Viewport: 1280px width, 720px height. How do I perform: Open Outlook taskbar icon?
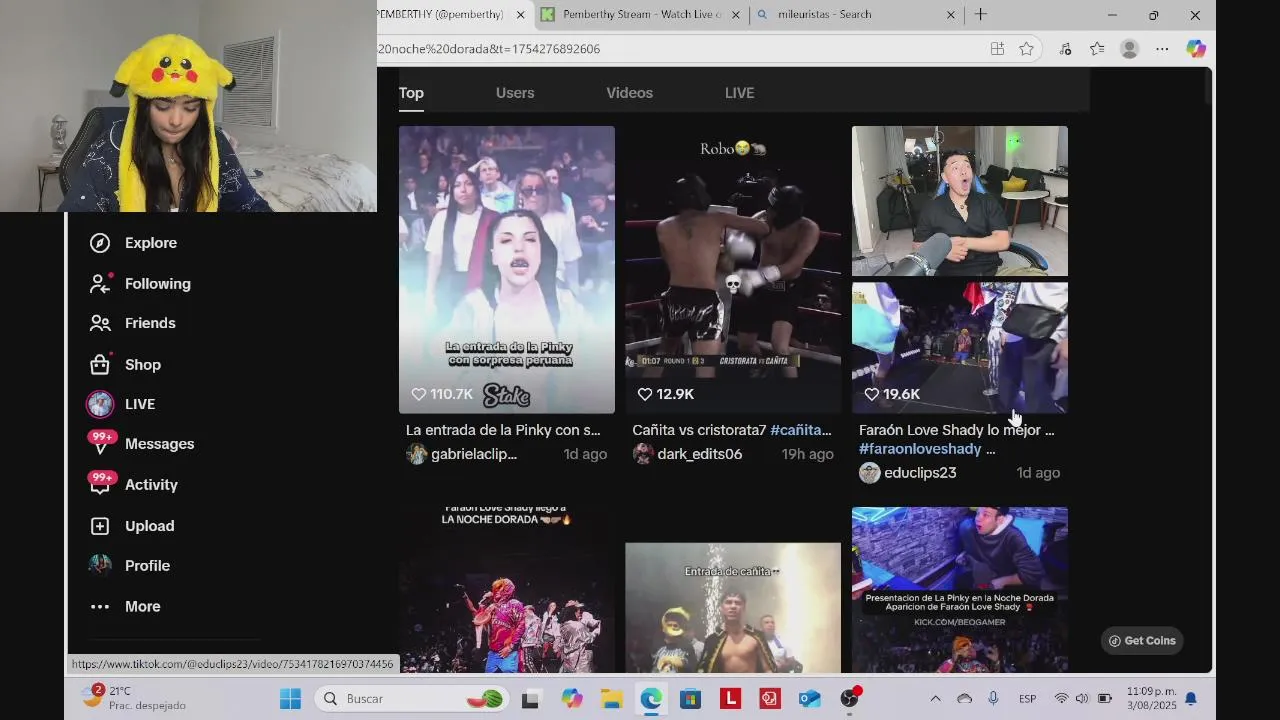(x=809, y=699)
